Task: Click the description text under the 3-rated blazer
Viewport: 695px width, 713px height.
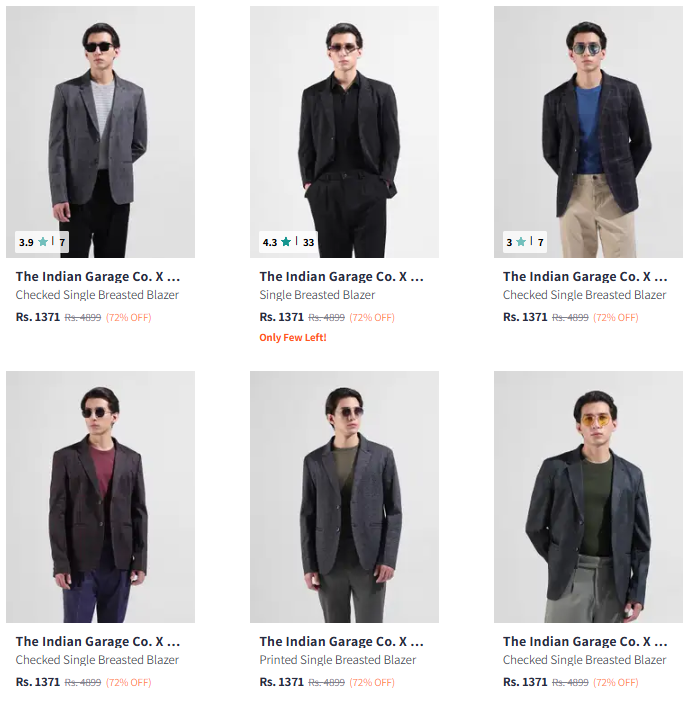Action: point(584,295)
